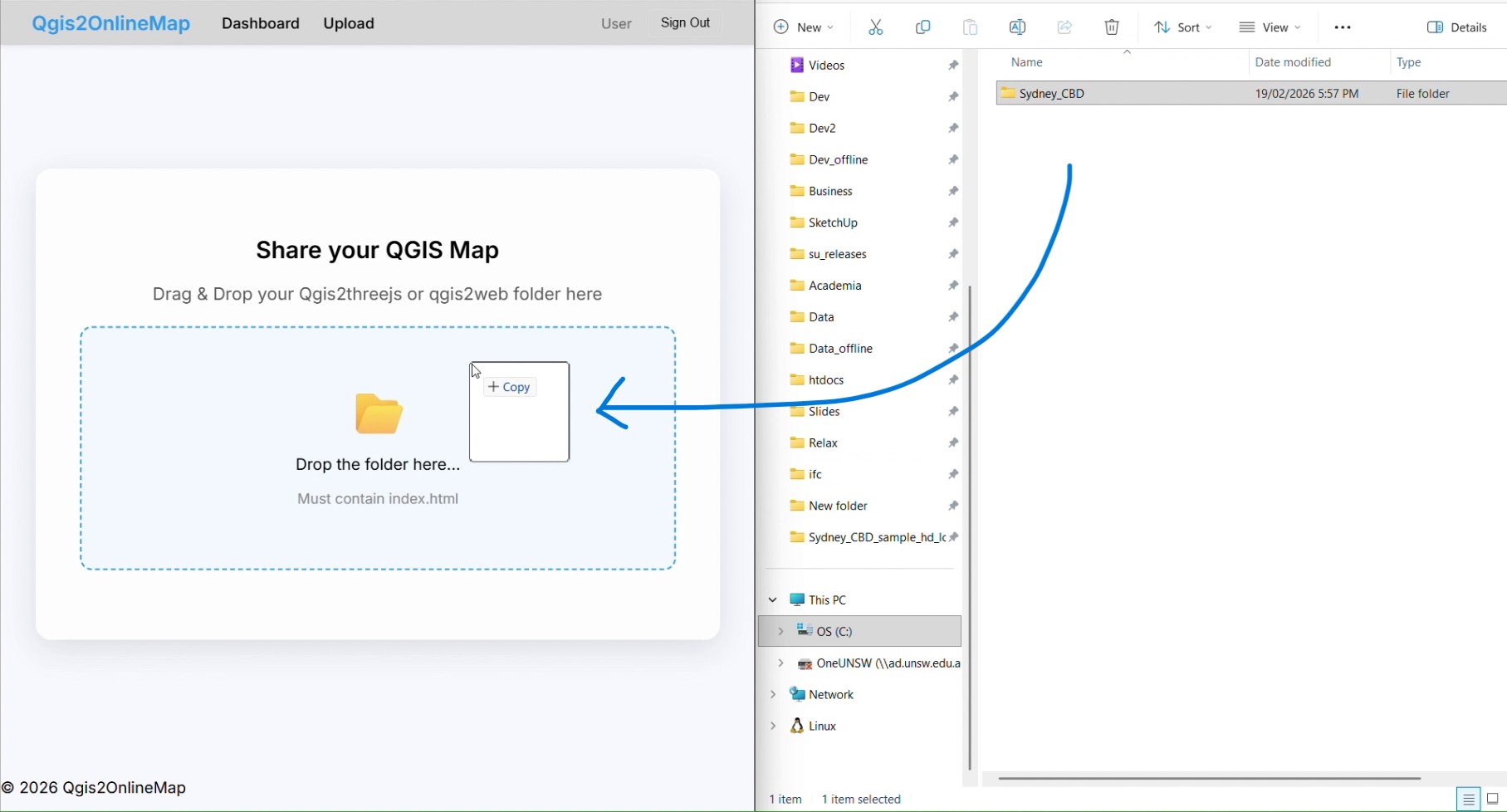Unpin the Dev_offline folder

tap(952, 159)
